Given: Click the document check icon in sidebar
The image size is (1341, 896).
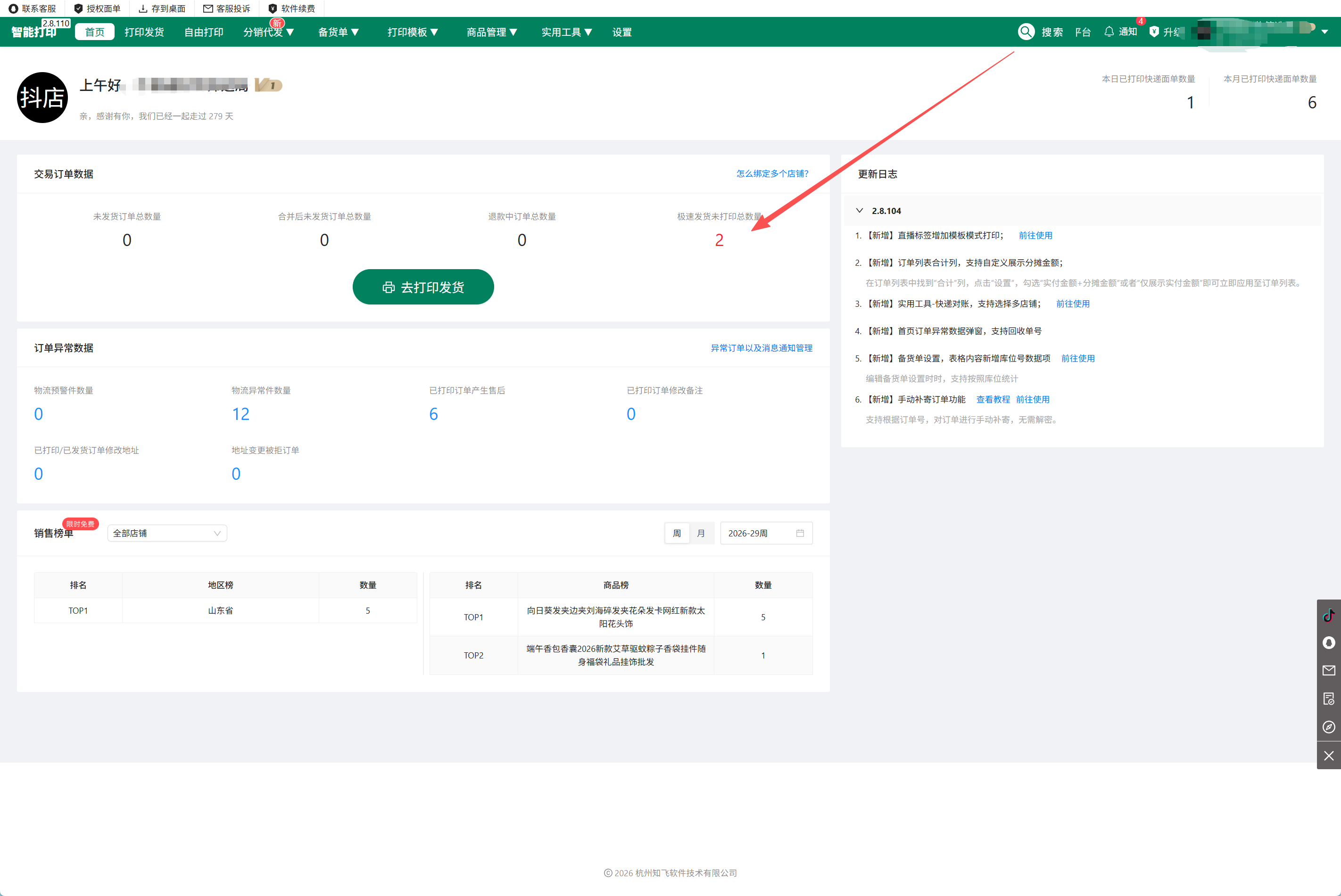Looking at the screenshot, I should coord(1328,699).
